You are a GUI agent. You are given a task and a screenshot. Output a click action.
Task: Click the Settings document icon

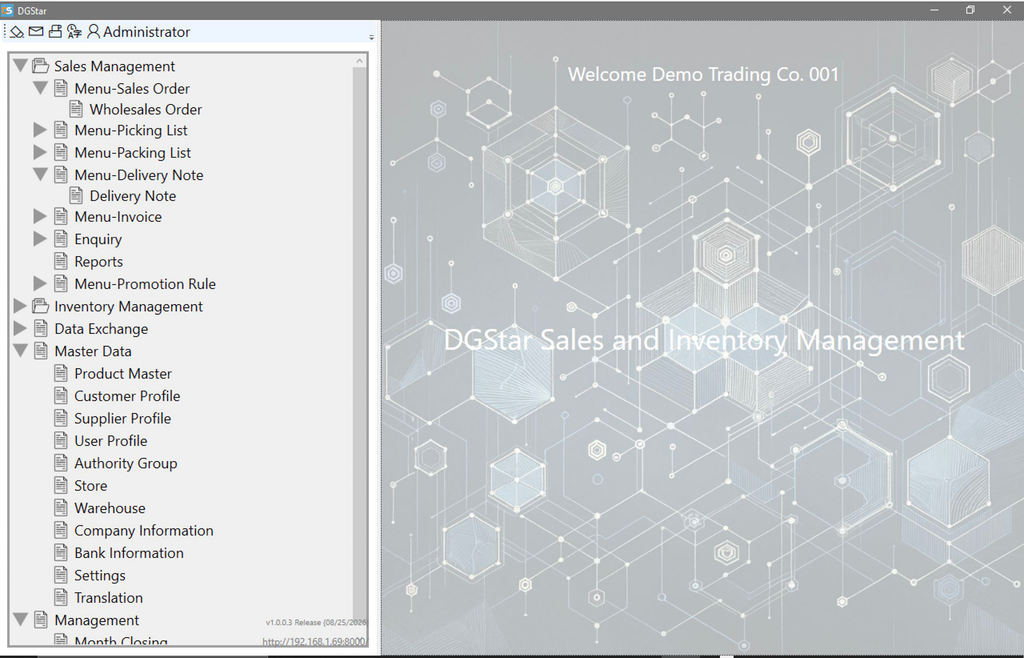coord(61,575)
